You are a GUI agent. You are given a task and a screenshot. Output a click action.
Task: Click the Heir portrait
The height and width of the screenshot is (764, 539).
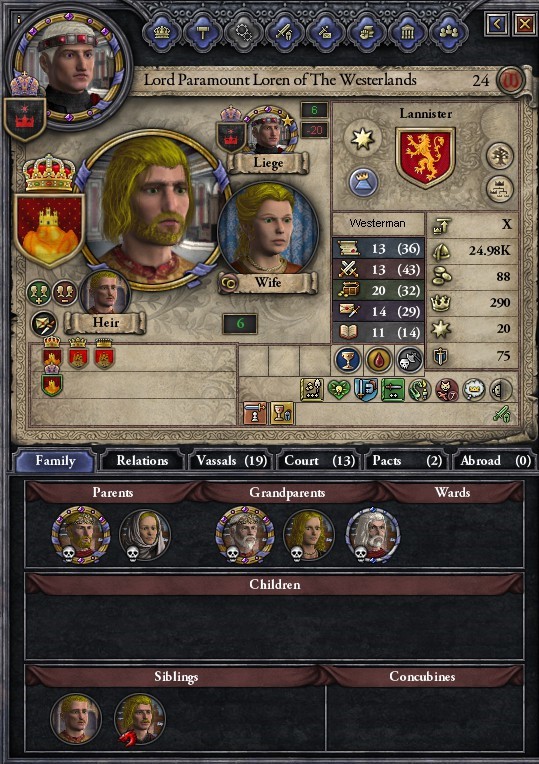click(105, 293)
